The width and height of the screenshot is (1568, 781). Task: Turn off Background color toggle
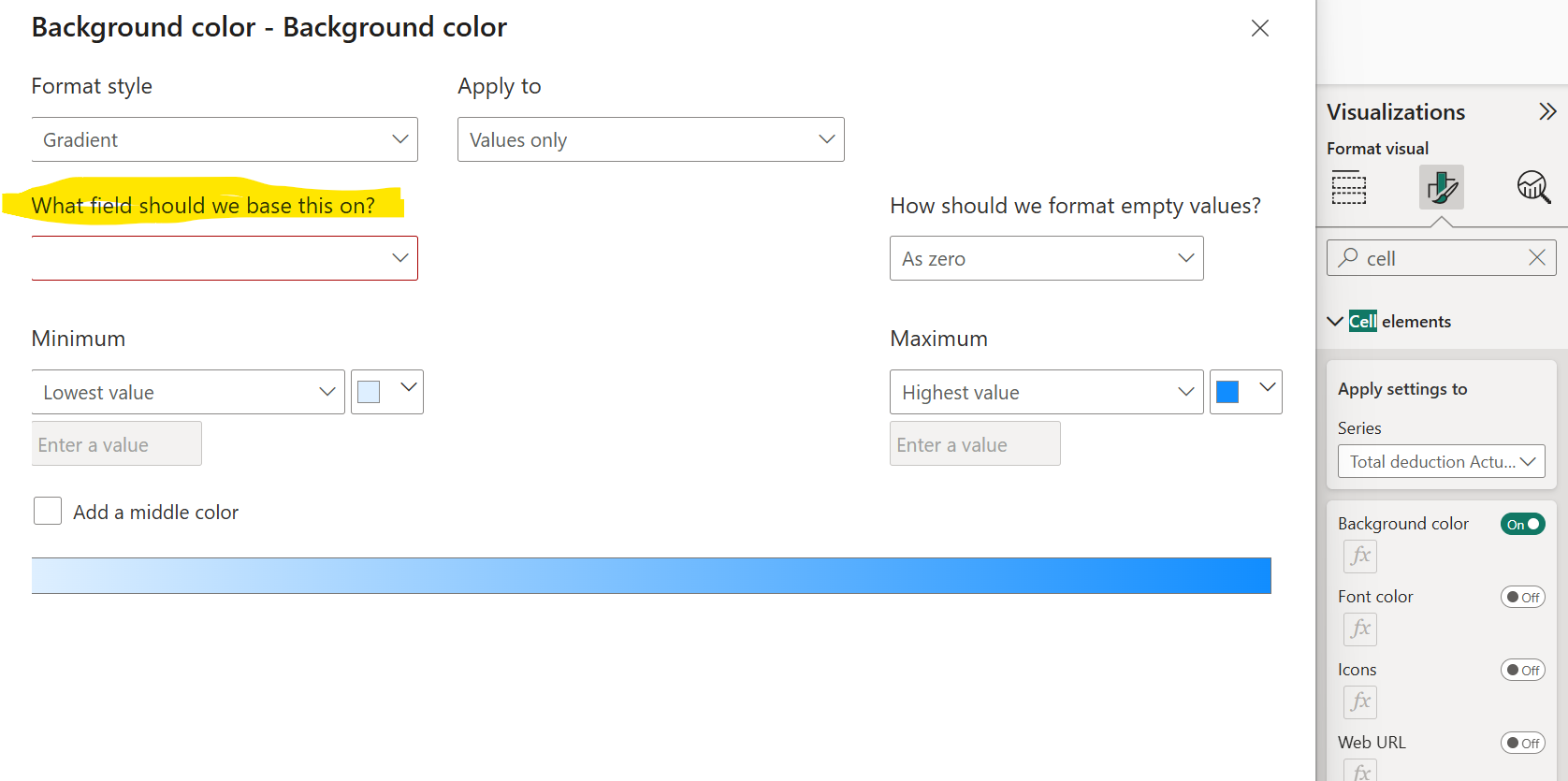click(1523, 524)
